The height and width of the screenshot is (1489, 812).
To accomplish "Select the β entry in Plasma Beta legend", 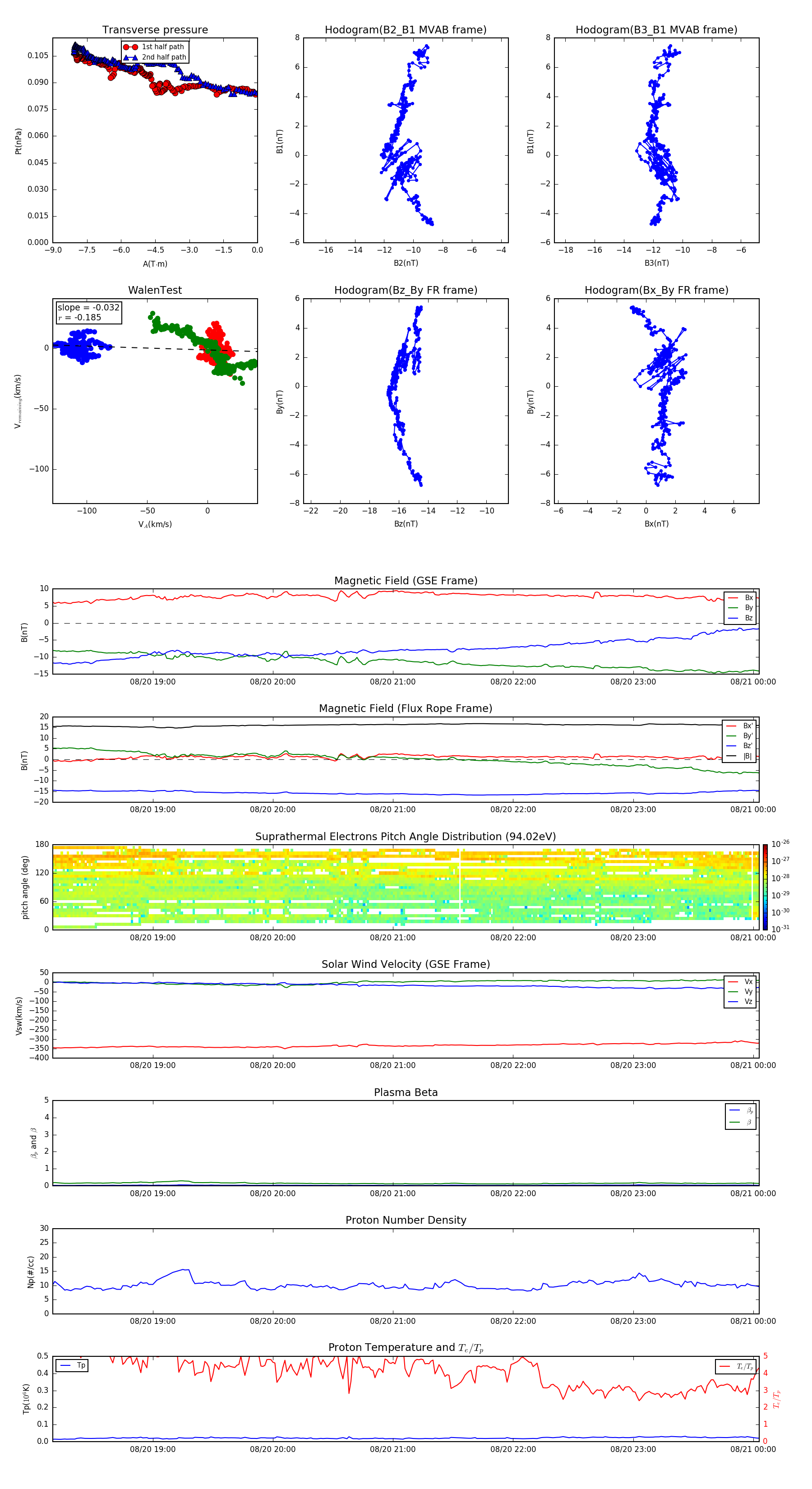I will pyautogui.click(x=741, y=1123).
